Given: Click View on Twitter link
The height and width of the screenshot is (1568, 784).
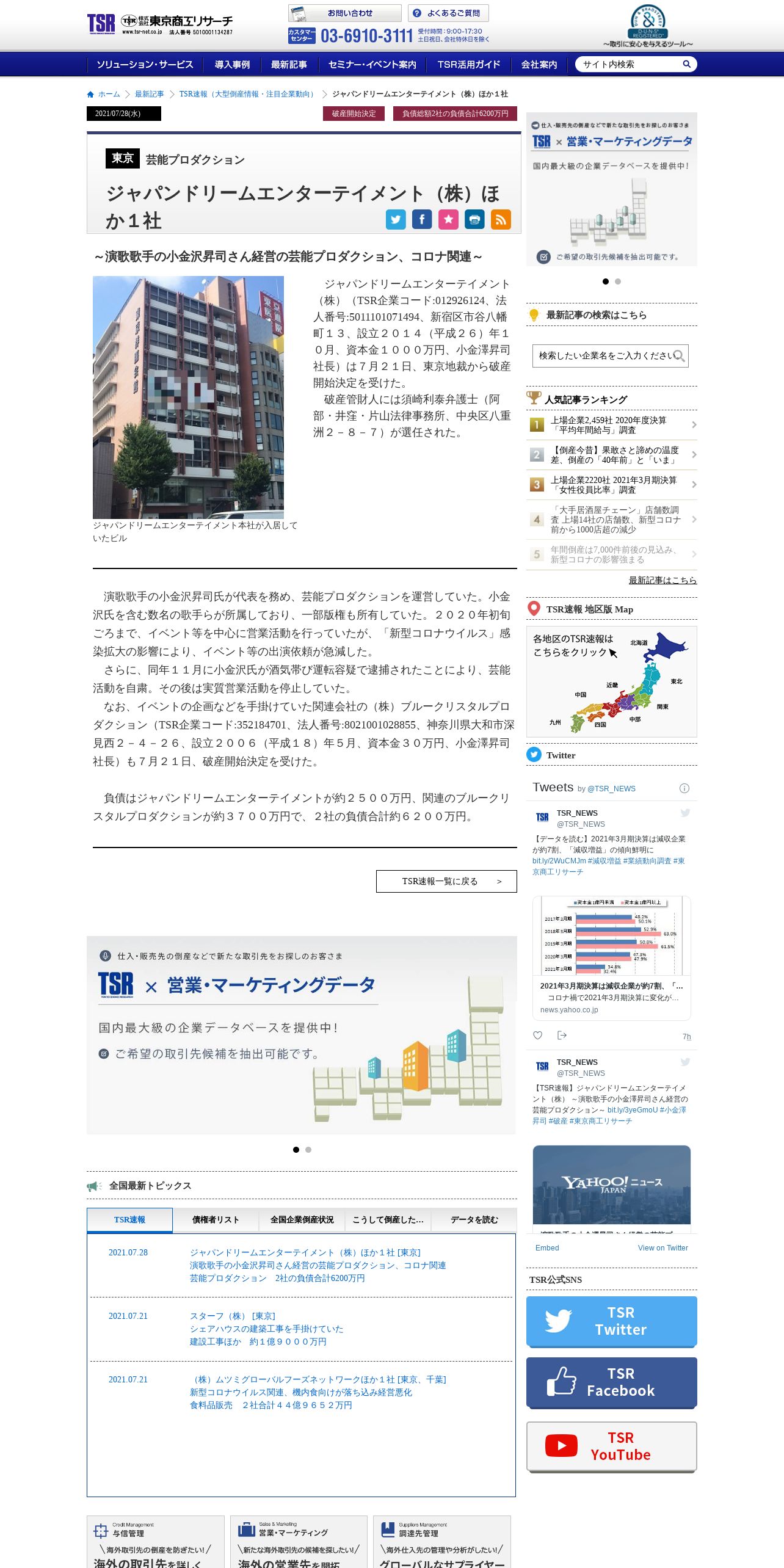Looking at the screenshot, I should click(662, 1248).
